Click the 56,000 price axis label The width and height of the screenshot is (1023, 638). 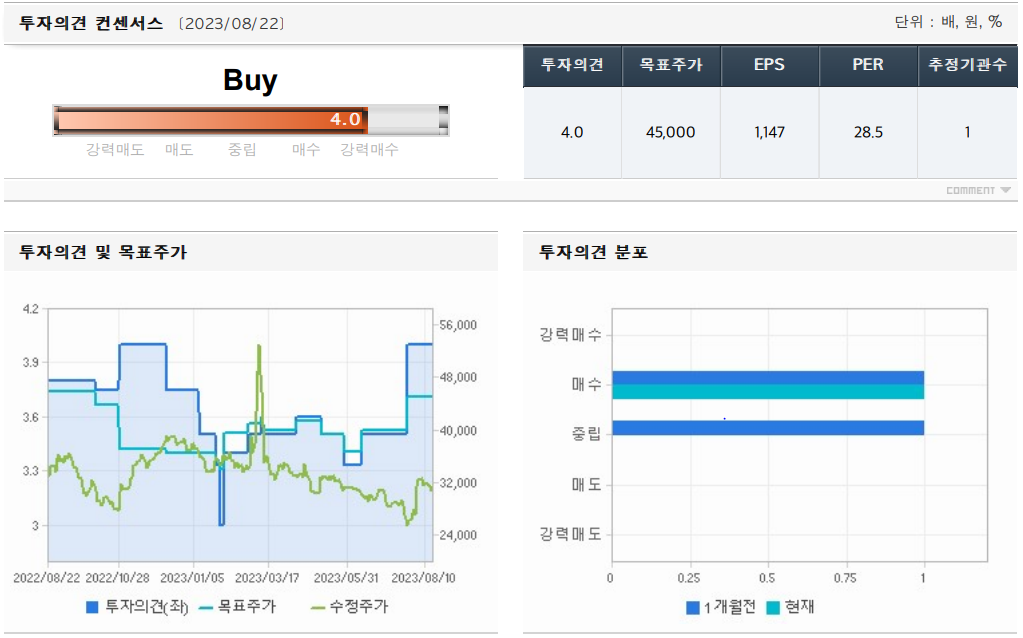pyautogui.click(x=458, y=325)
